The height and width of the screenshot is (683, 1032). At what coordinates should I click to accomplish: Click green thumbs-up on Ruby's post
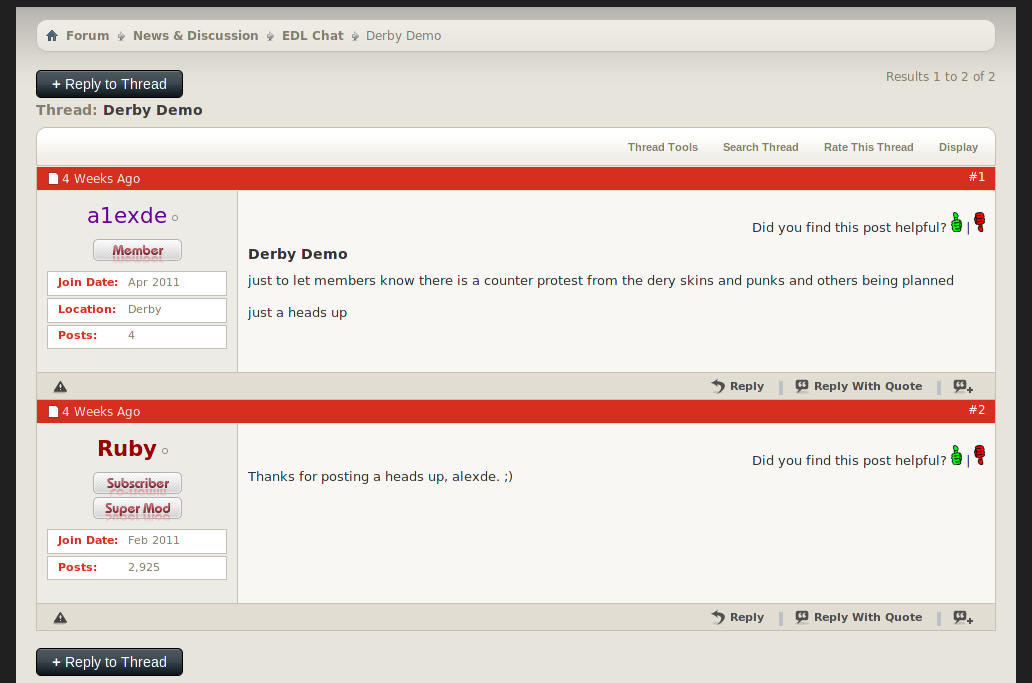click(956, 456)
